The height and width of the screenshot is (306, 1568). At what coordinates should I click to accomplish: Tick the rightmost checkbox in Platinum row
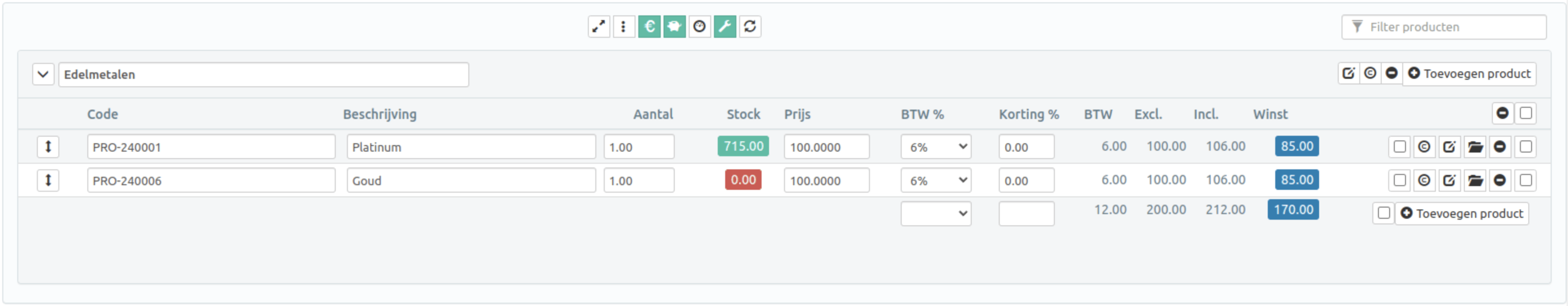pyautogui.click(x=1526, y=146)
